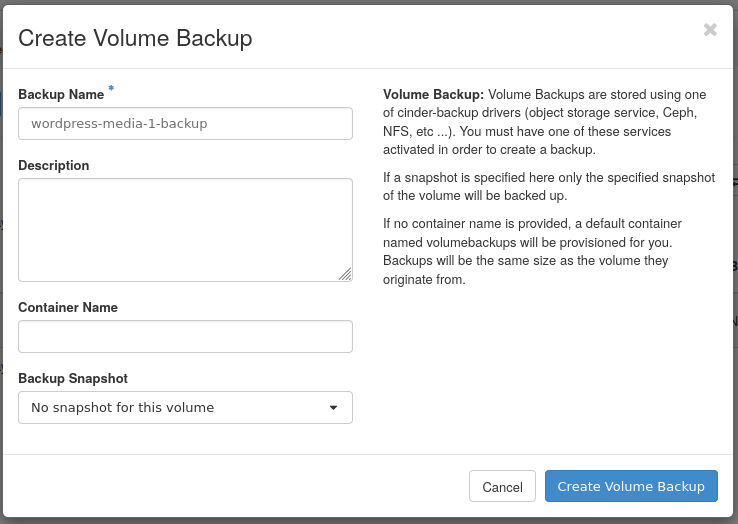Click the Create Volume Backup dialog title

point(135,39)
